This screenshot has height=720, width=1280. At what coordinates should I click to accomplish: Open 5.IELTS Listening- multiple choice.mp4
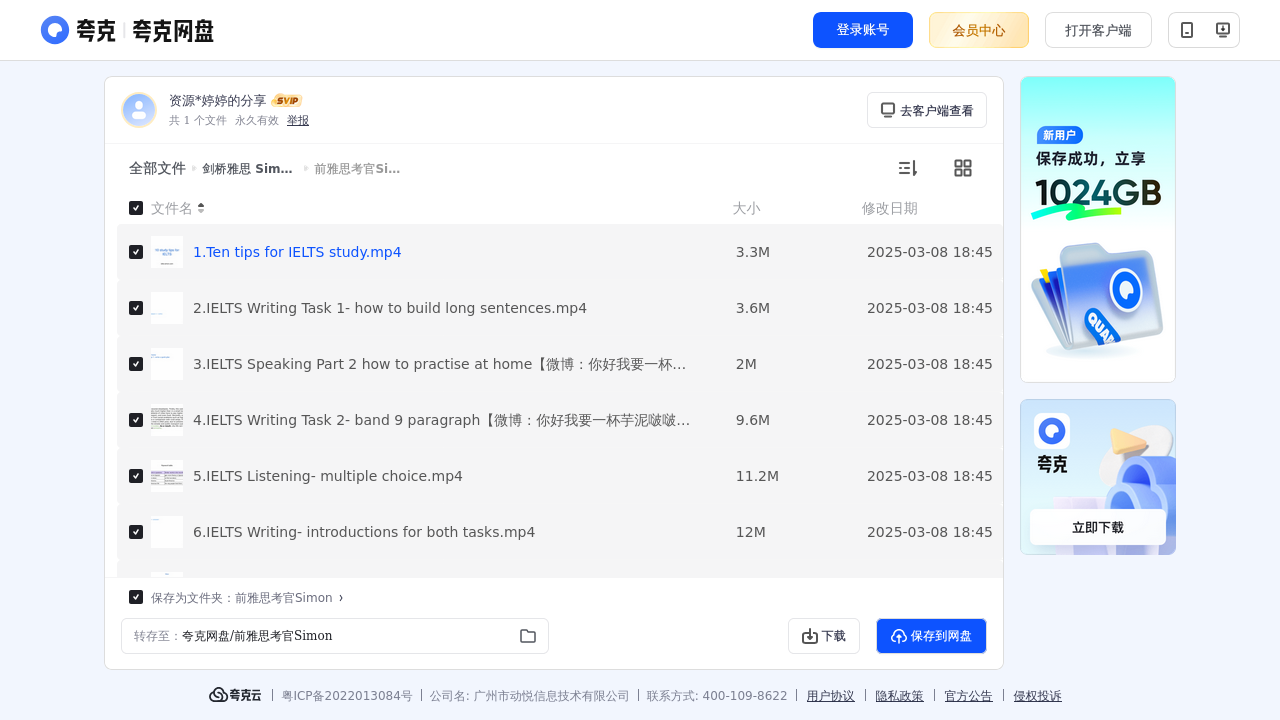click(x=328, y=476)
